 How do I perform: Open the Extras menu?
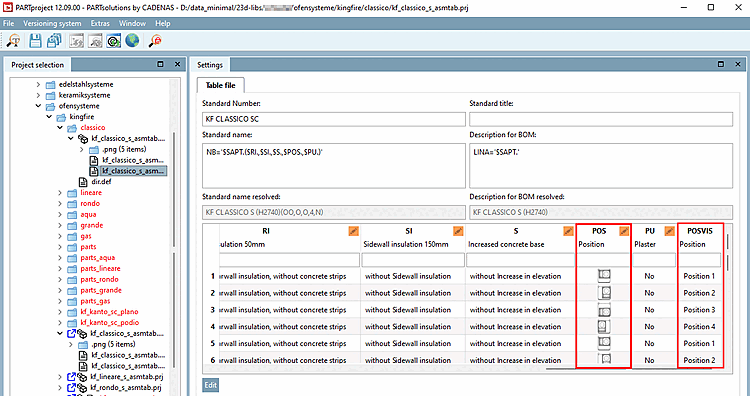[x=100, y=23]
